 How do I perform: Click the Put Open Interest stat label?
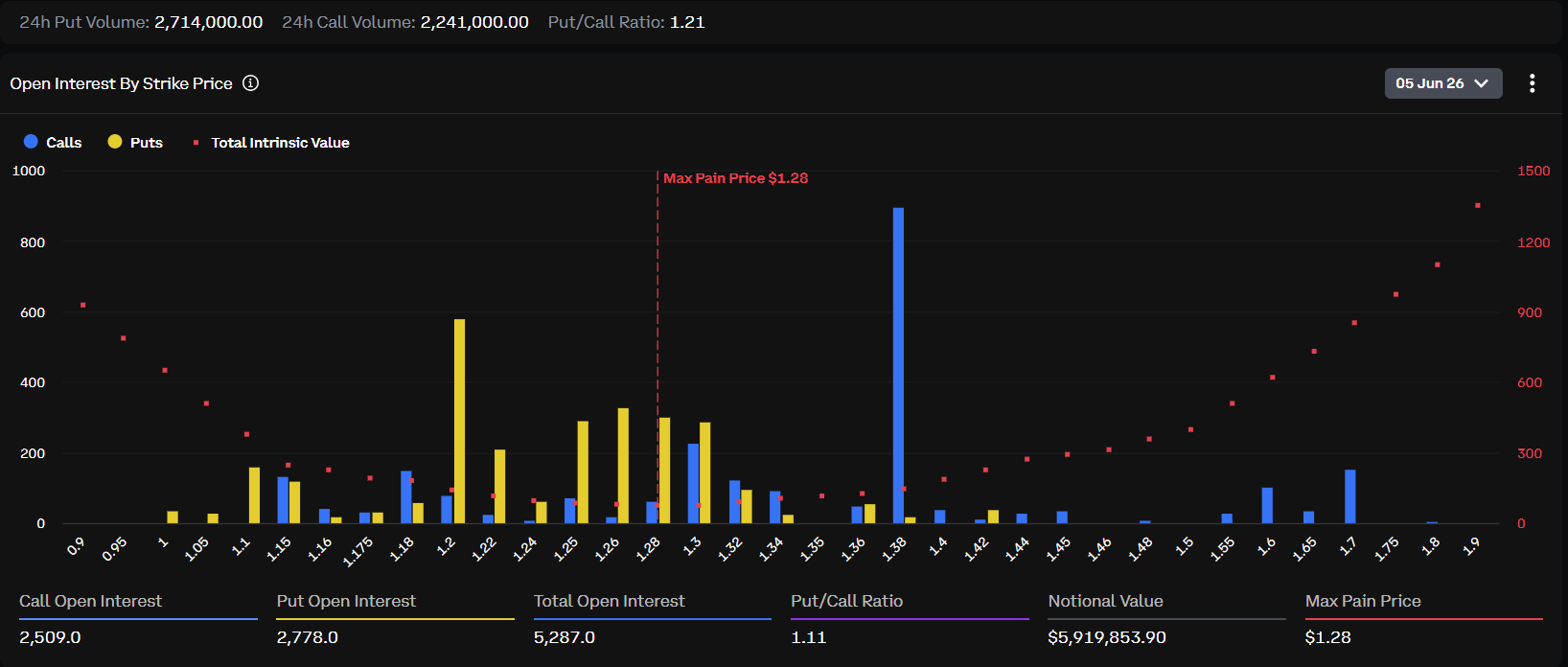[346, 601]
